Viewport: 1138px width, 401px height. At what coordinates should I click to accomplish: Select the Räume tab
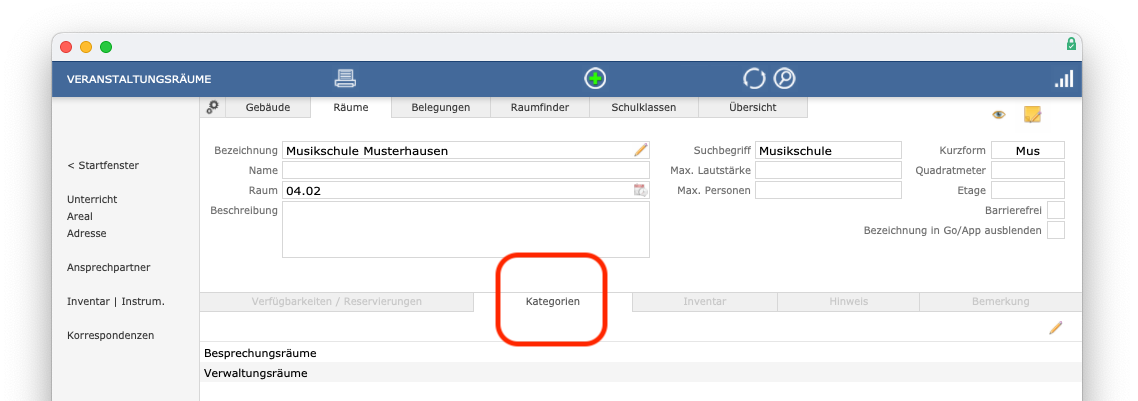(351, 107)
